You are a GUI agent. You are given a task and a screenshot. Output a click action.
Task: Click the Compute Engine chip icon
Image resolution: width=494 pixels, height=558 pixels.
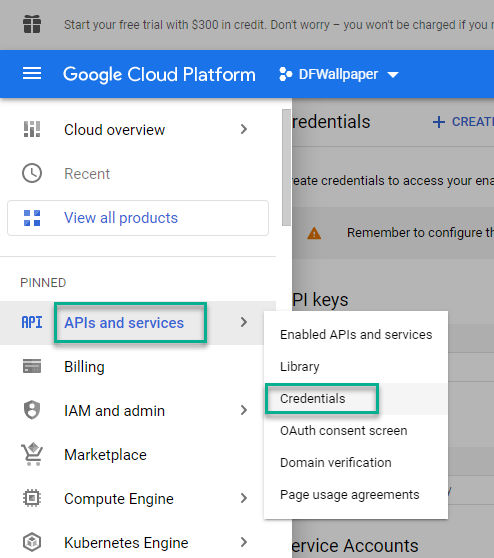pyautogui.click(x=32, y=498)
